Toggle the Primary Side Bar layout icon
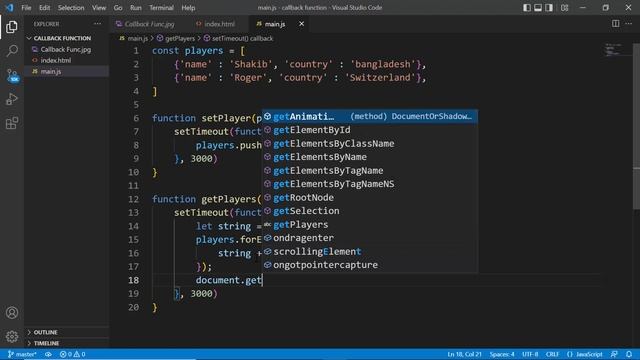 tap(527, 8)
